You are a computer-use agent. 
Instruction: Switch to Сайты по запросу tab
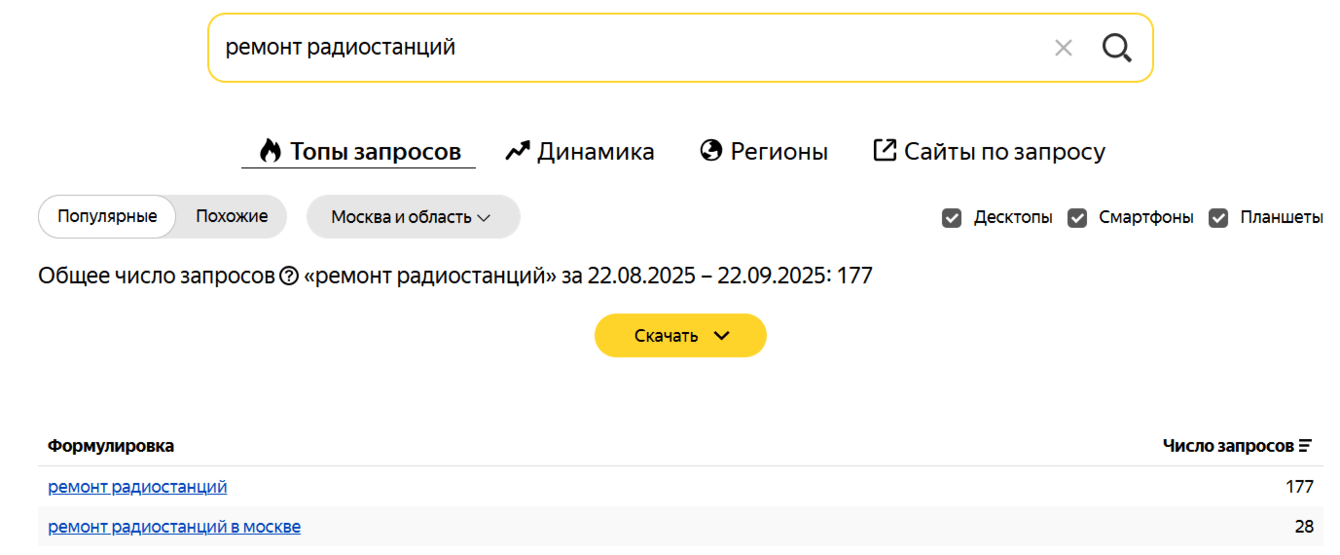[x=1004, y=152]
